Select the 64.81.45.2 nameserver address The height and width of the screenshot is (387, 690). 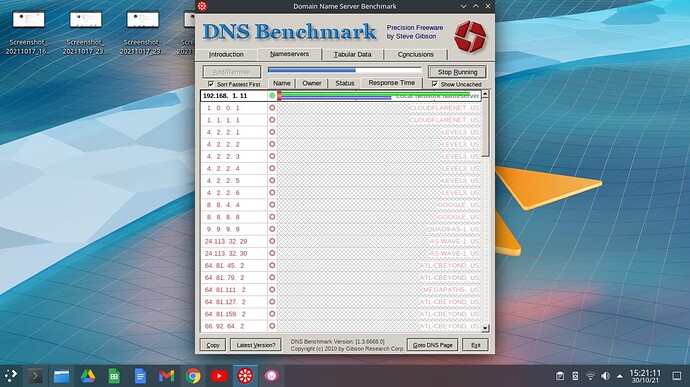coord(224,265)
